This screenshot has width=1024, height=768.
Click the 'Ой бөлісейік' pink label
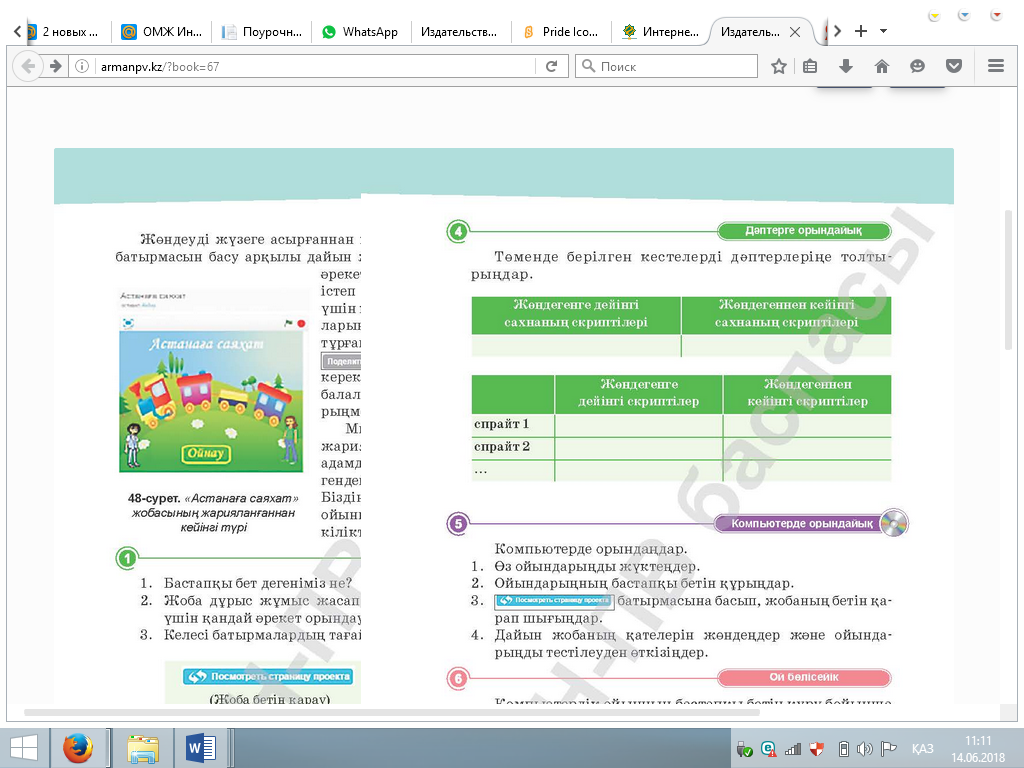tap(803, 677)
